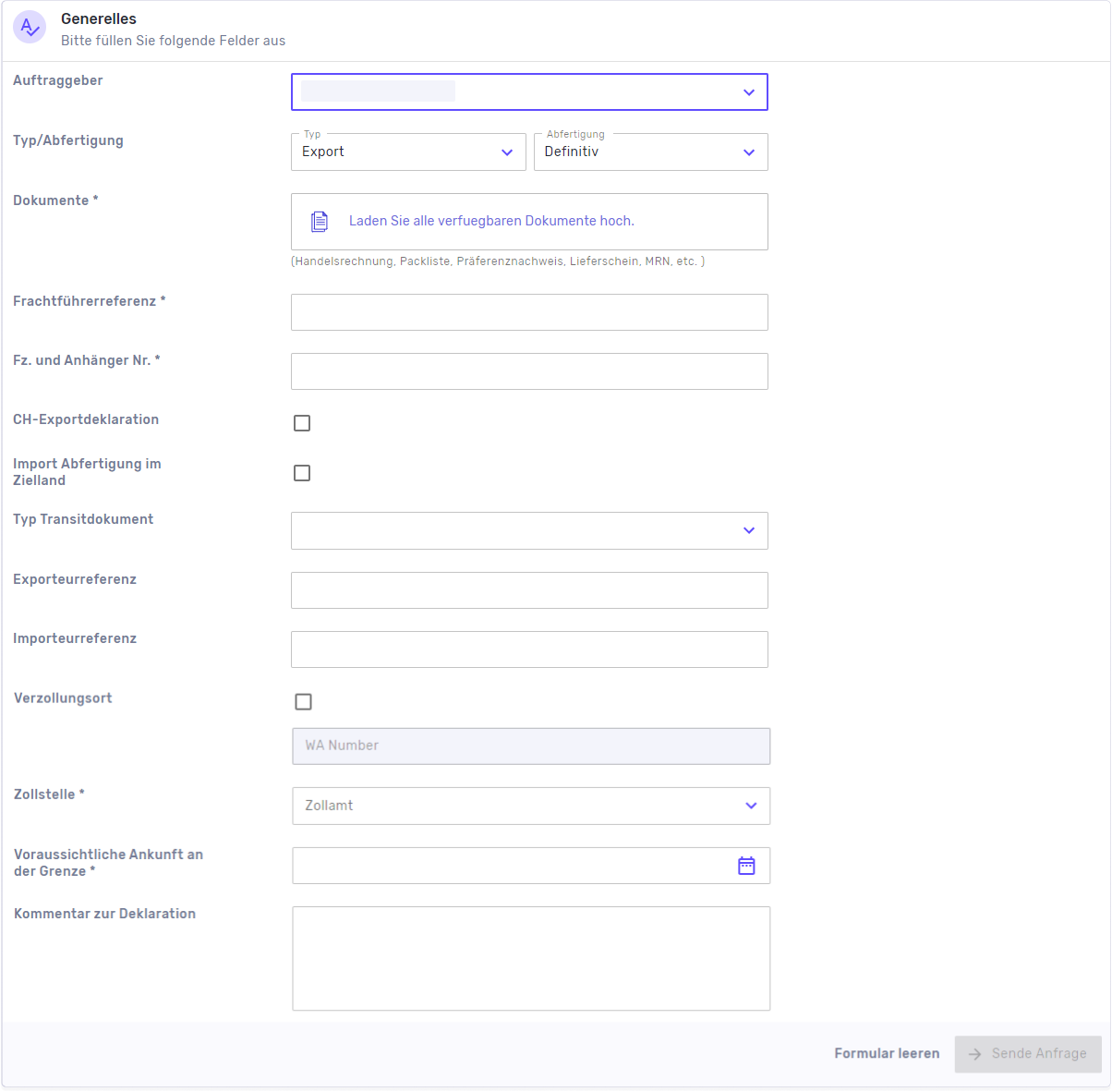This screenshot has height=1092, width=1112.
Task: Open the Typ dropdown showing Export
Action: click(506, 152)
